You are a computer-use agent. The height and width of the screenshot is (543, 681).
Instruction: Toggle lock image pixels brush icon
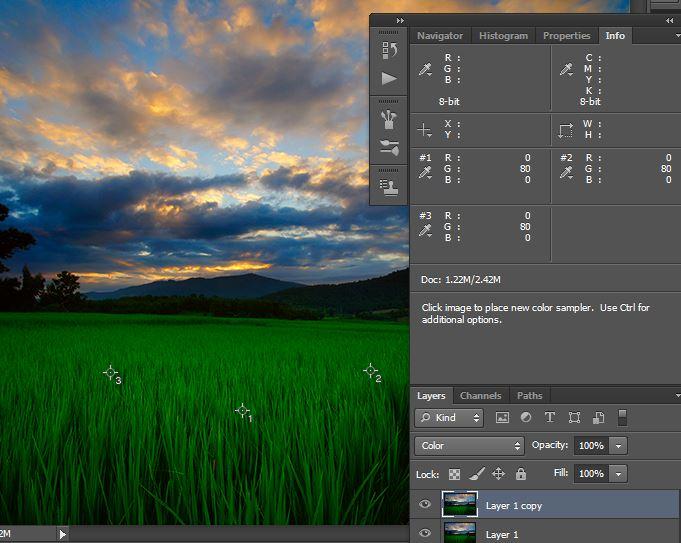coord(476,474)
